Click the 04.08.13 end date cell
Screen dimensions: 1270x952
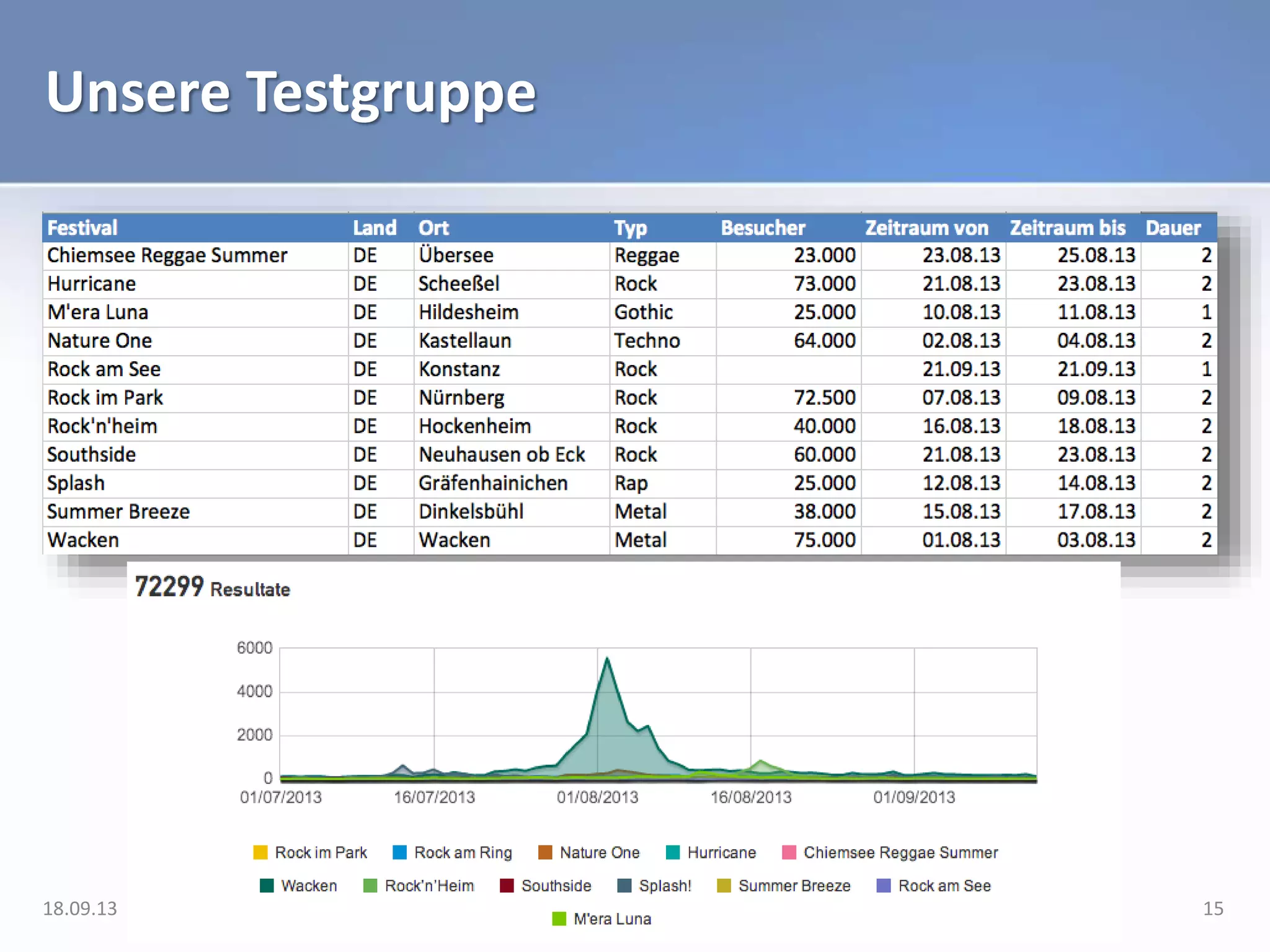[x=1073, y=341]
